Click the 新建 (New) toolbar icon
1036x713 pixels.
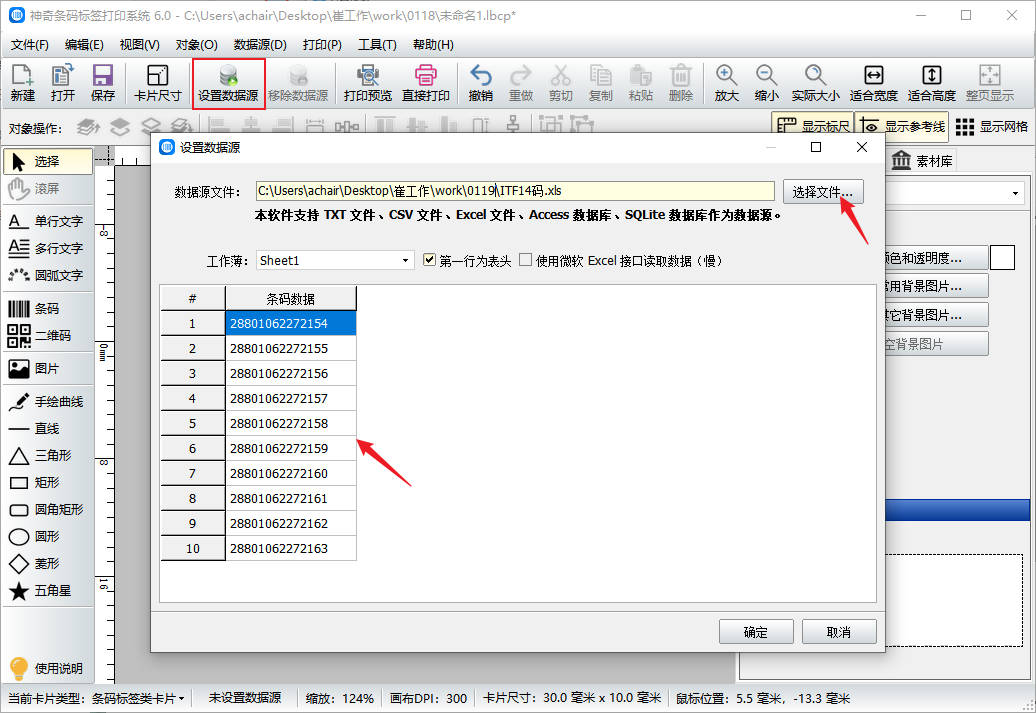[22, 83]
